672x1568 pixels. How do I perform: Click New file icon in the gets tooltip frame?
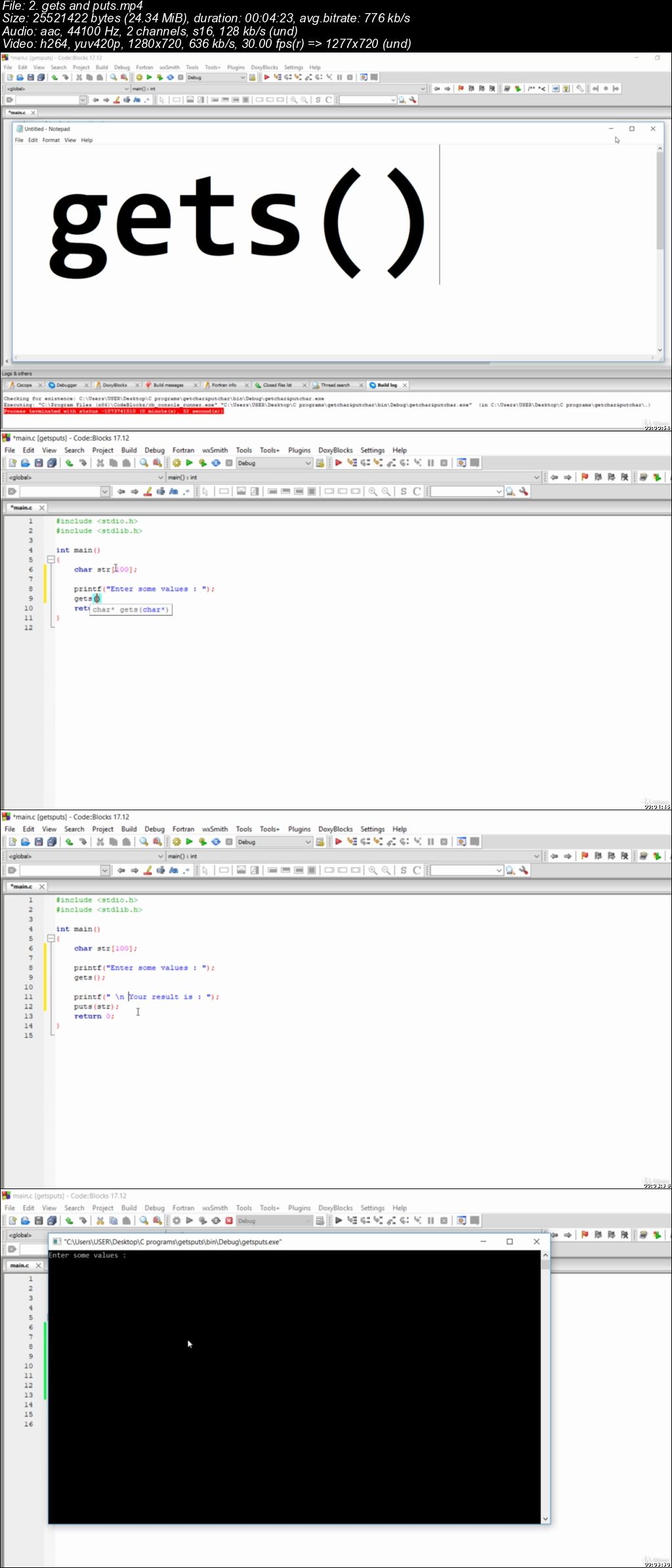coord(12,463)
